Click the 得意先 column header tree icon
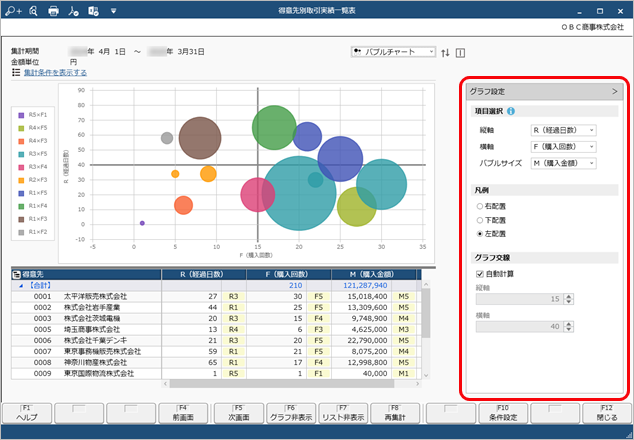 point(17,275)
